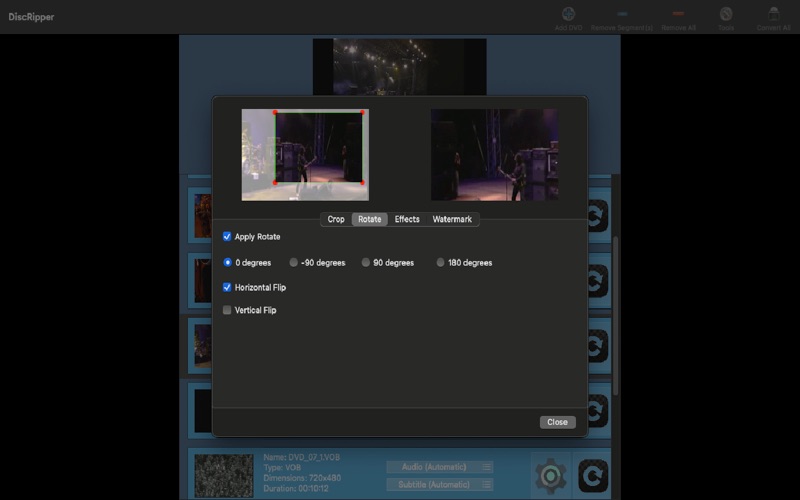The height and width of the screenshot is (500, 800).
Task: Disable the Horizontal Flip checkbox
Action: click(x=227, y=287)
